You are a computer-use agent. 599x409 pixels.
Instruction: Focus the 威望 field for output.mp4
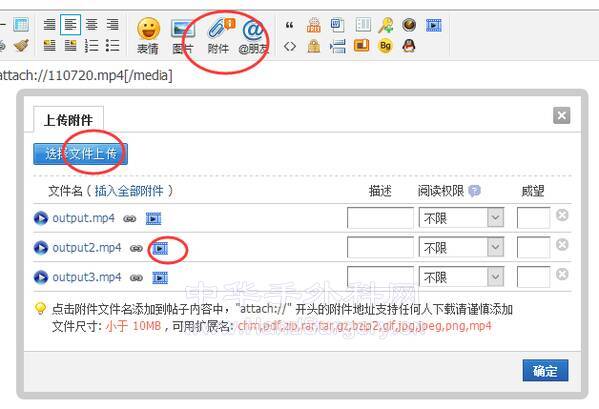533,218
